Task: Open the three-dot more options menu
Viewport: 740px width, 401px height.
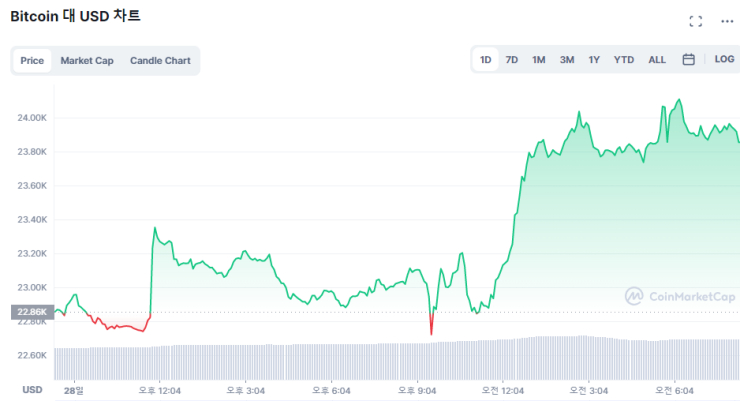Action: click(726, 21)
